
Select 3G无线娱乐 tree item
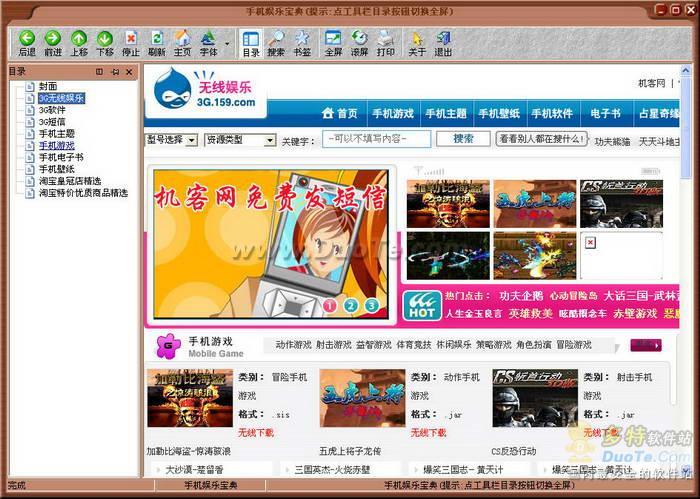point(61,98)
